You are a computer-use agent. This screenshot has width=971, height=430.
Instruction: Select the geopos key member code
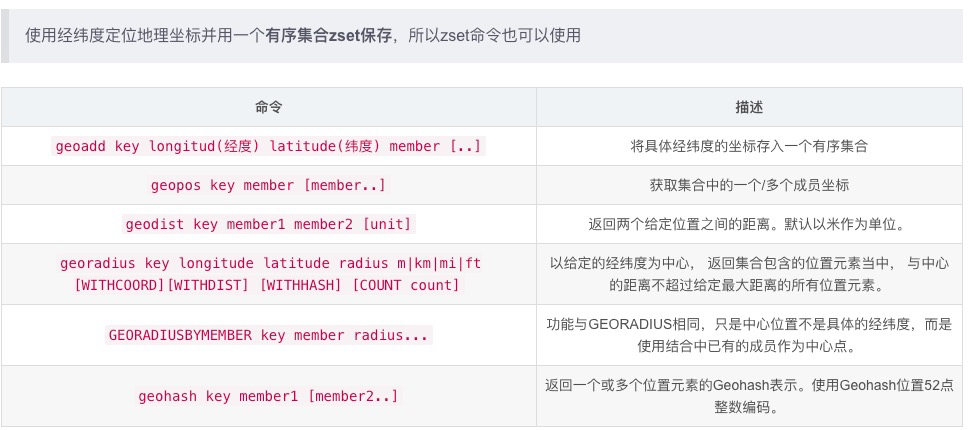[x=268, y=185]
